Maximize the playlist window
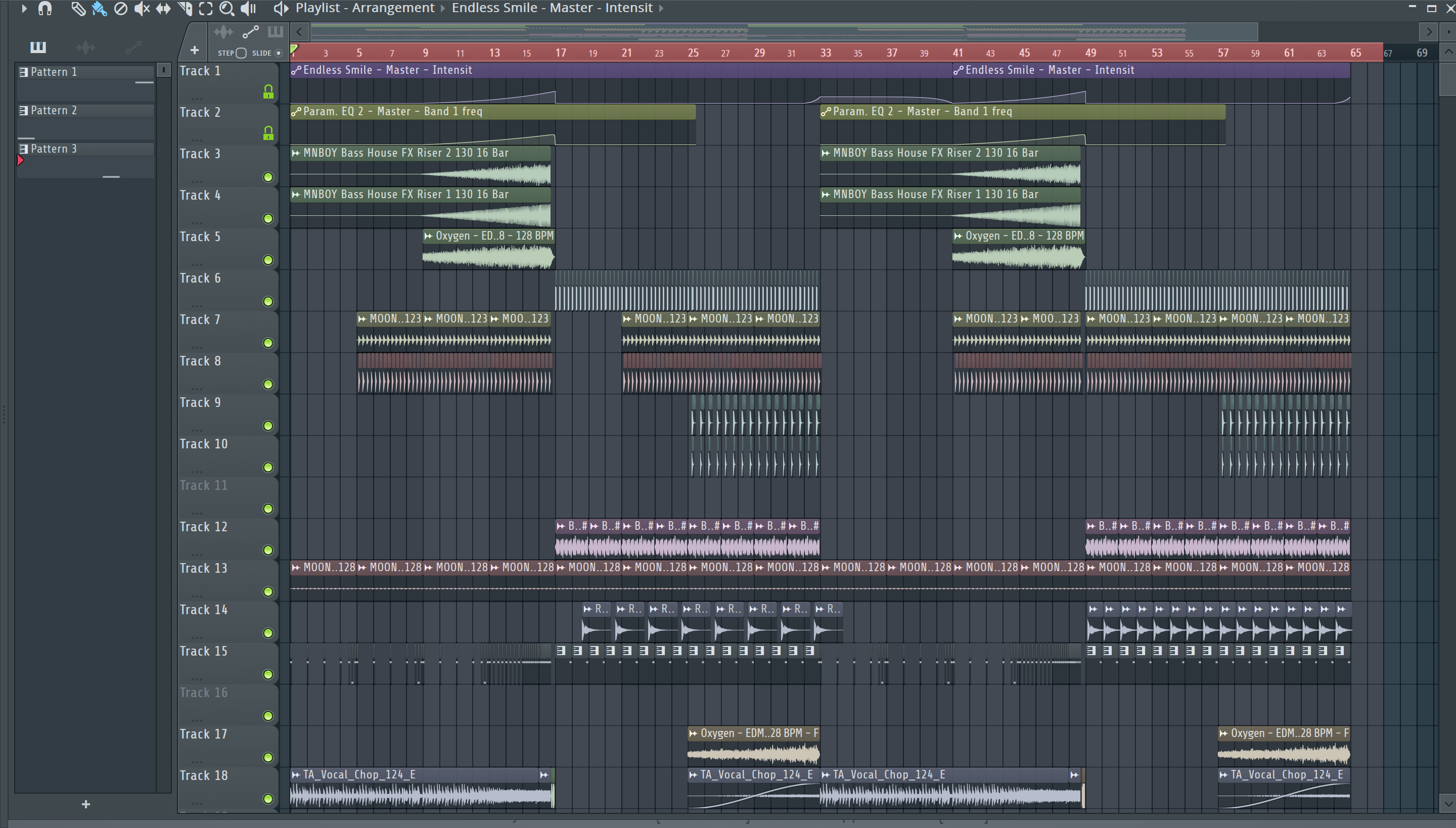Viewport: 1456px width, 828px height. [x=1432, y=8]
